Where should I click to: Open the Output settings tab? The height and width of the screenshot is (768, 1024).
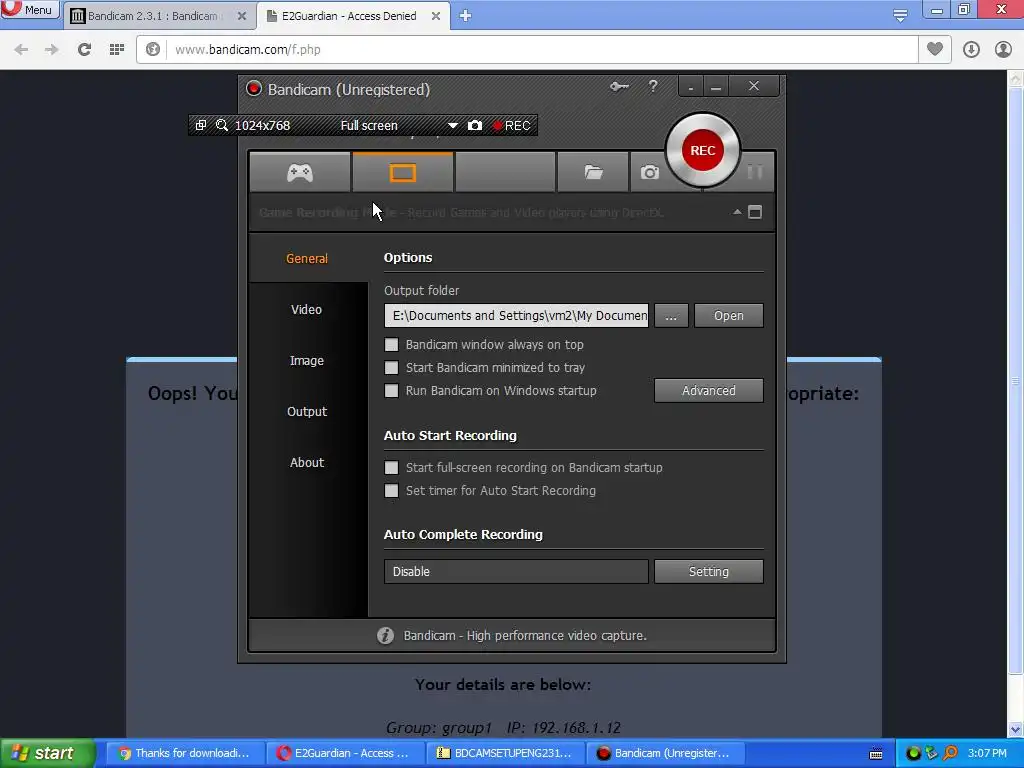coord(307,411)
